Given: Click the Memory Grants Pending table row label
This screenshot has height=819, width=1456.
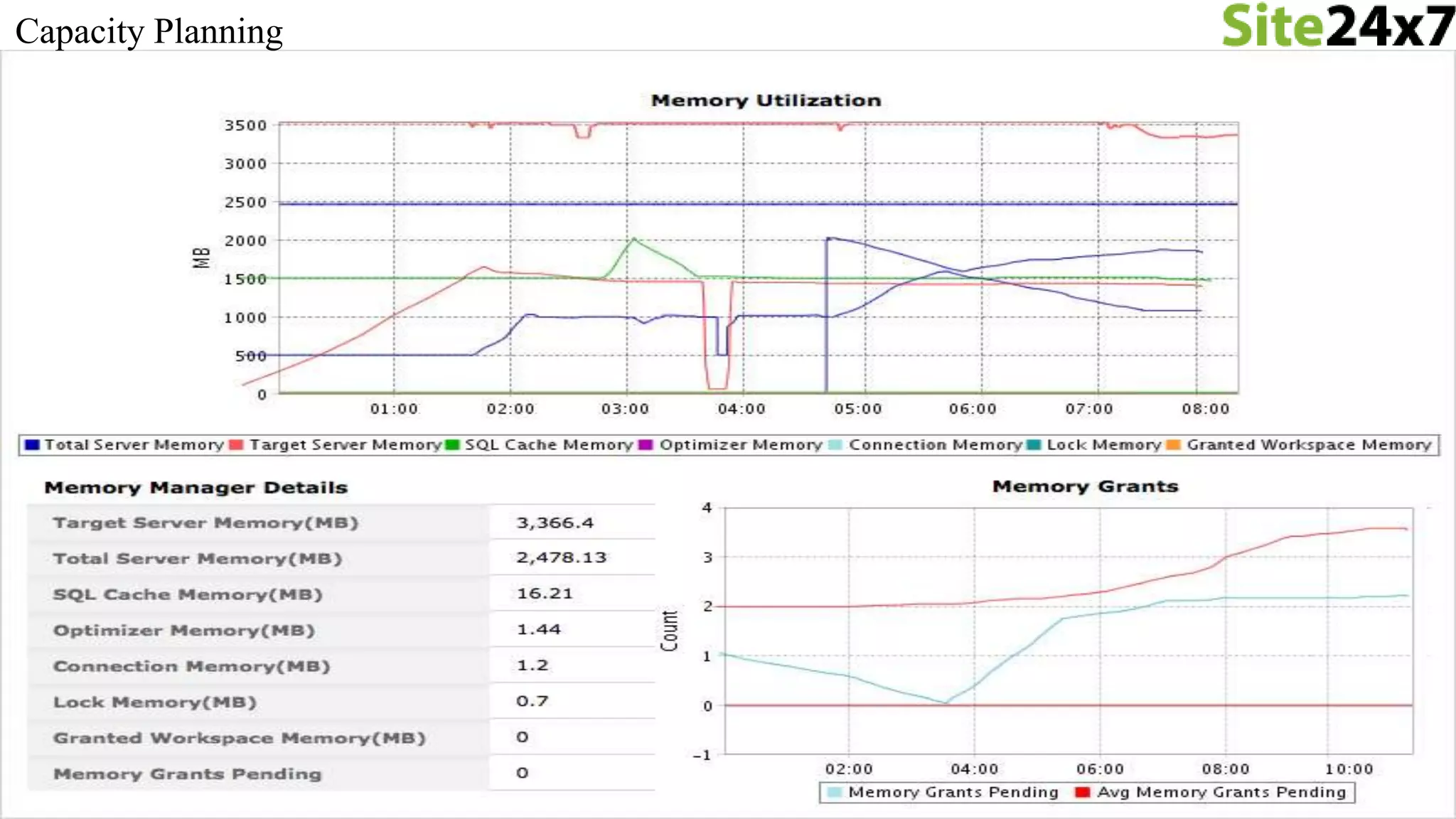Looking at the screenshot, I should pos(187,774).
